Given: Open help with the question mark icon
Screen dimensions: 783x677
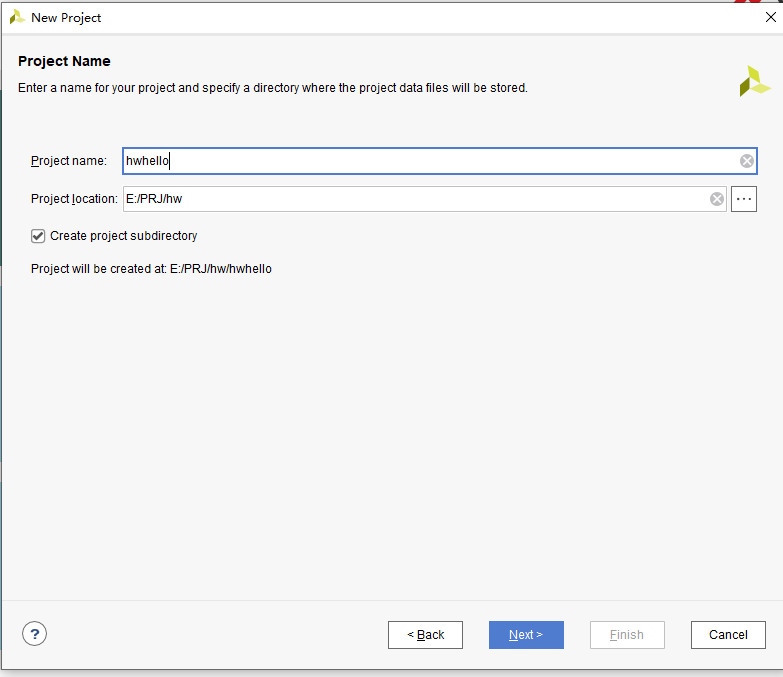Looking at the screenshot, I should (34, 634).
